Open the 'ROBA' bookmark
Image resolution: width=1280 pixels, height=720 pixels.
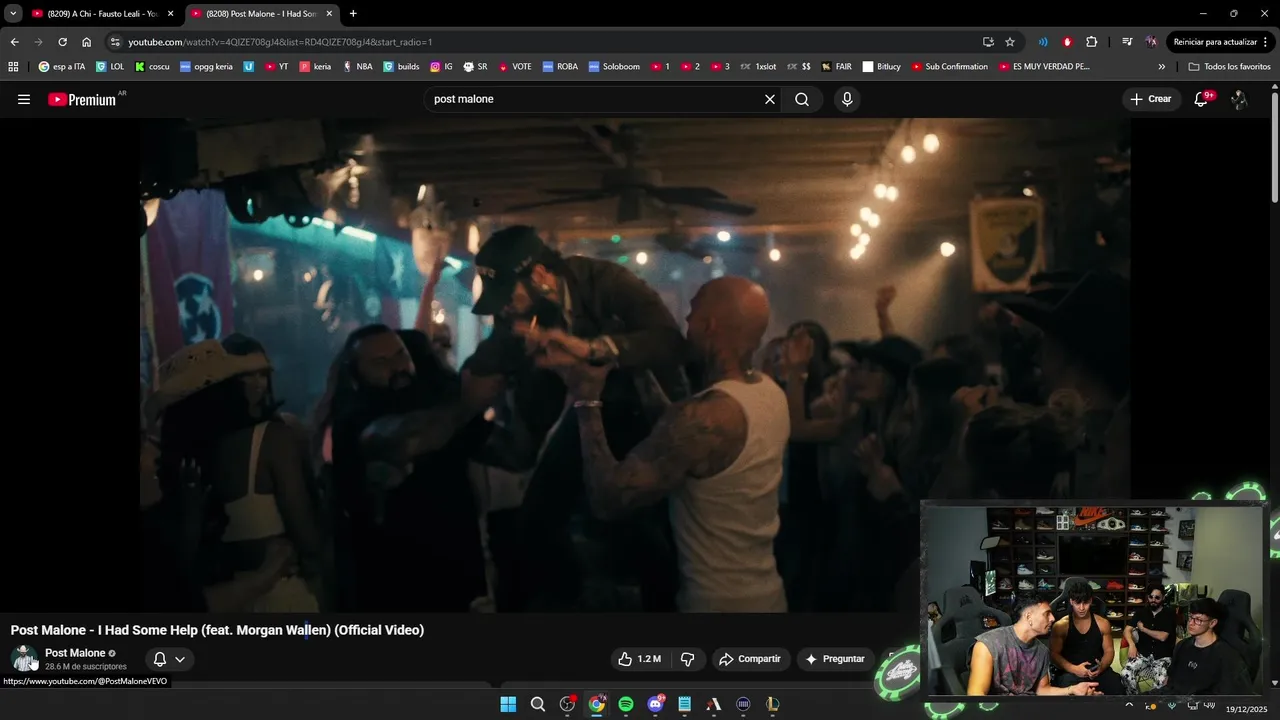[x=561, y=67]
